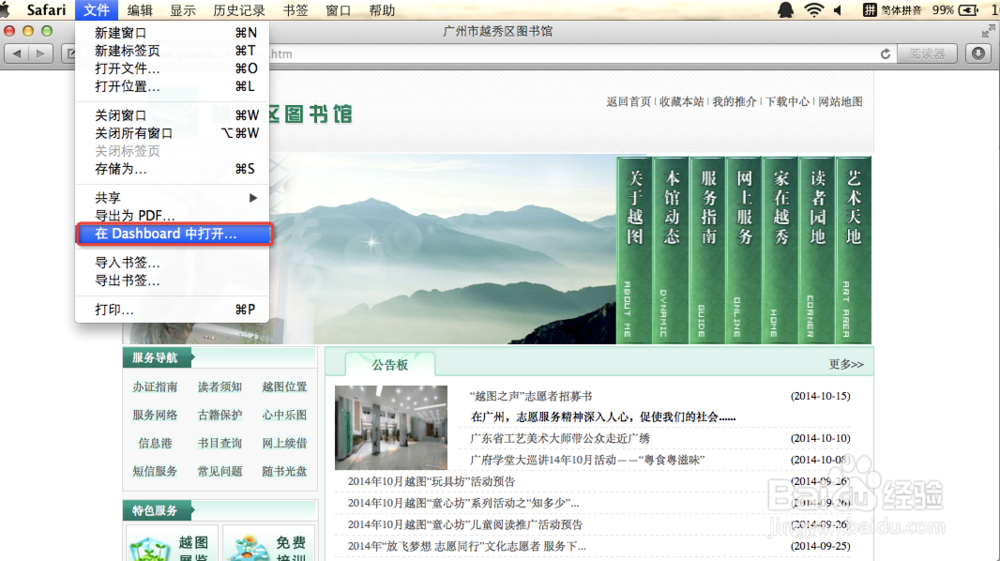Open the Safari application menu

pos(46,10)
